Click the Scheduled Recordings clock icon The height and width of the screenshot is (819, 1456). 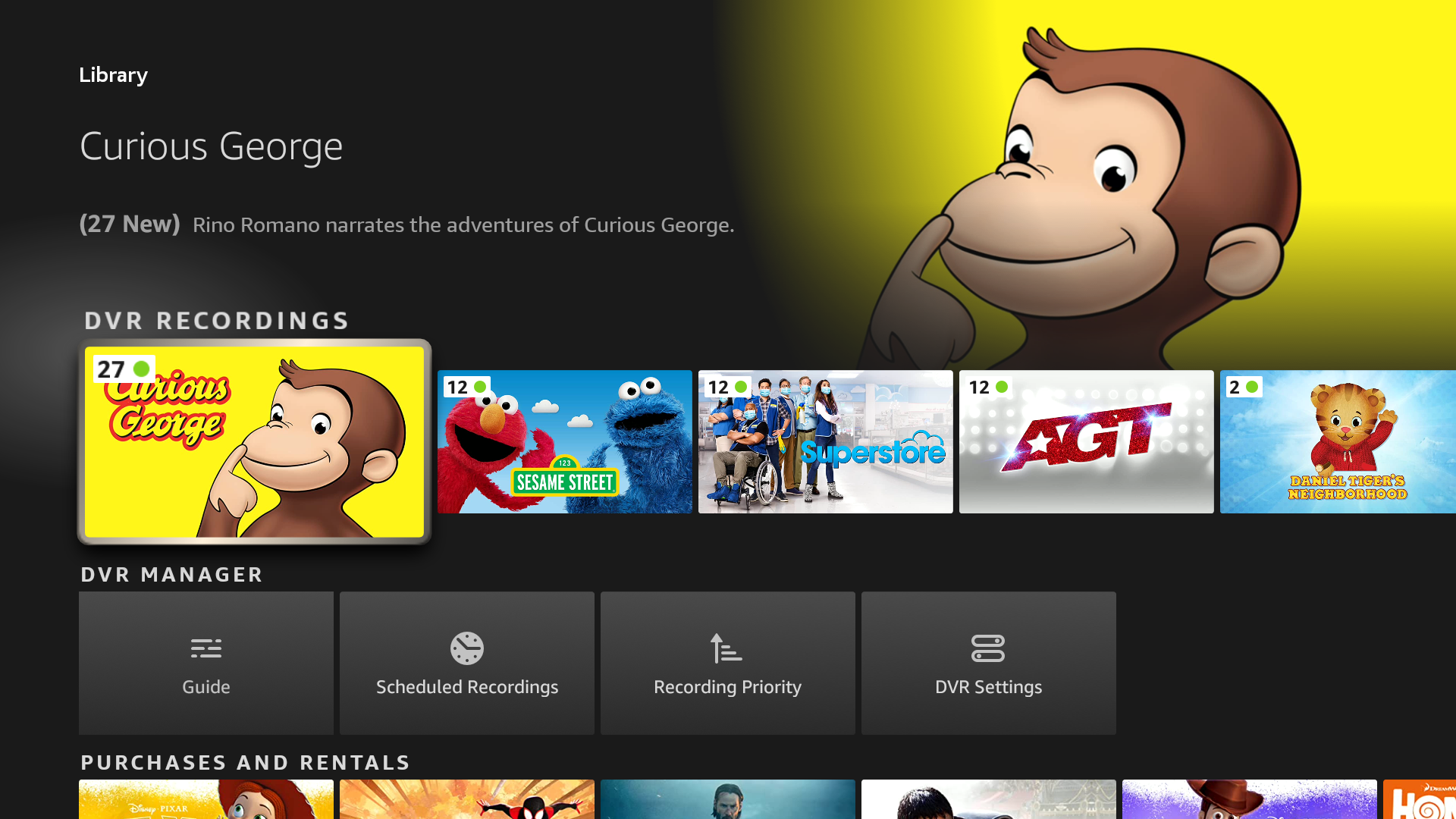pos(467,648)
